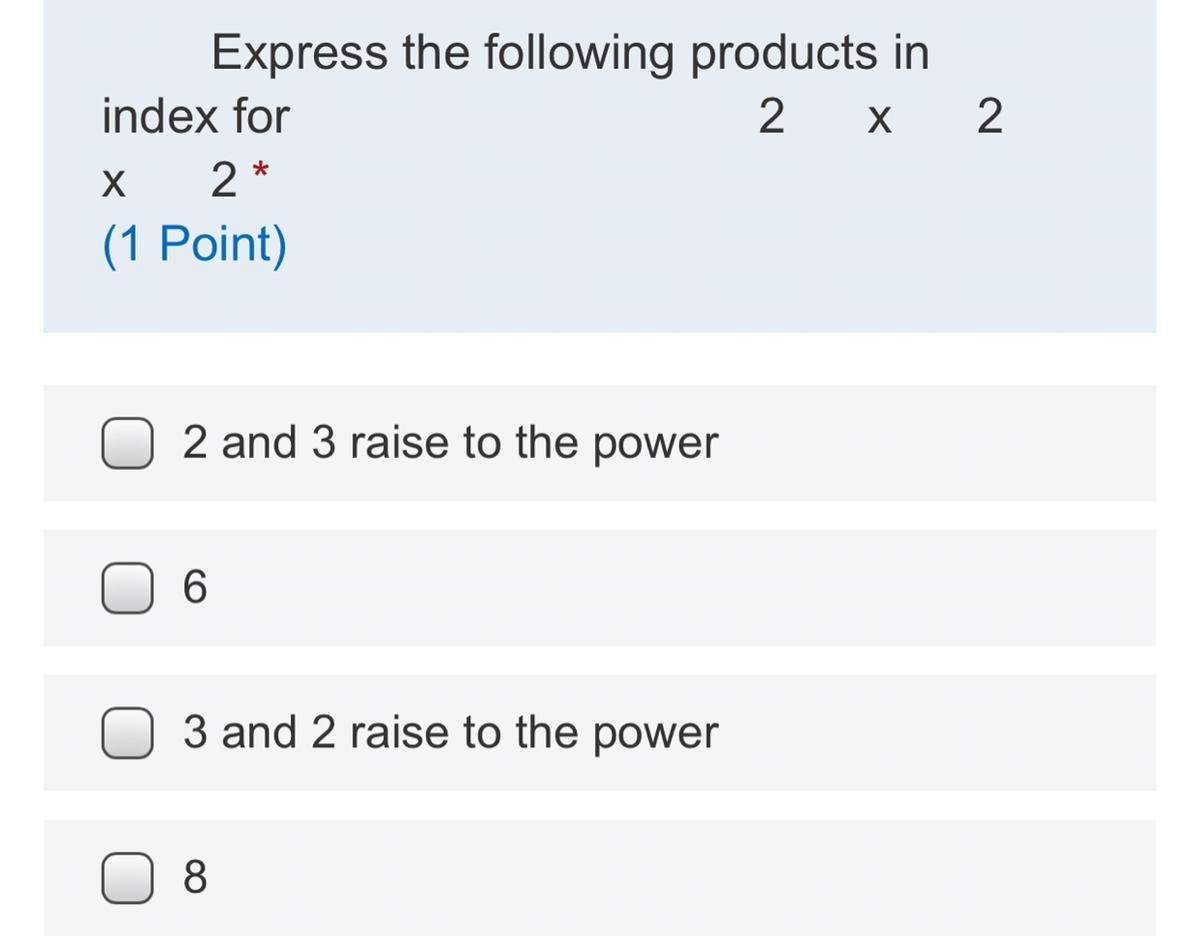Tick the checkbox beside answer 6
Screen dimensions: 1200x943
pos(127,588)
